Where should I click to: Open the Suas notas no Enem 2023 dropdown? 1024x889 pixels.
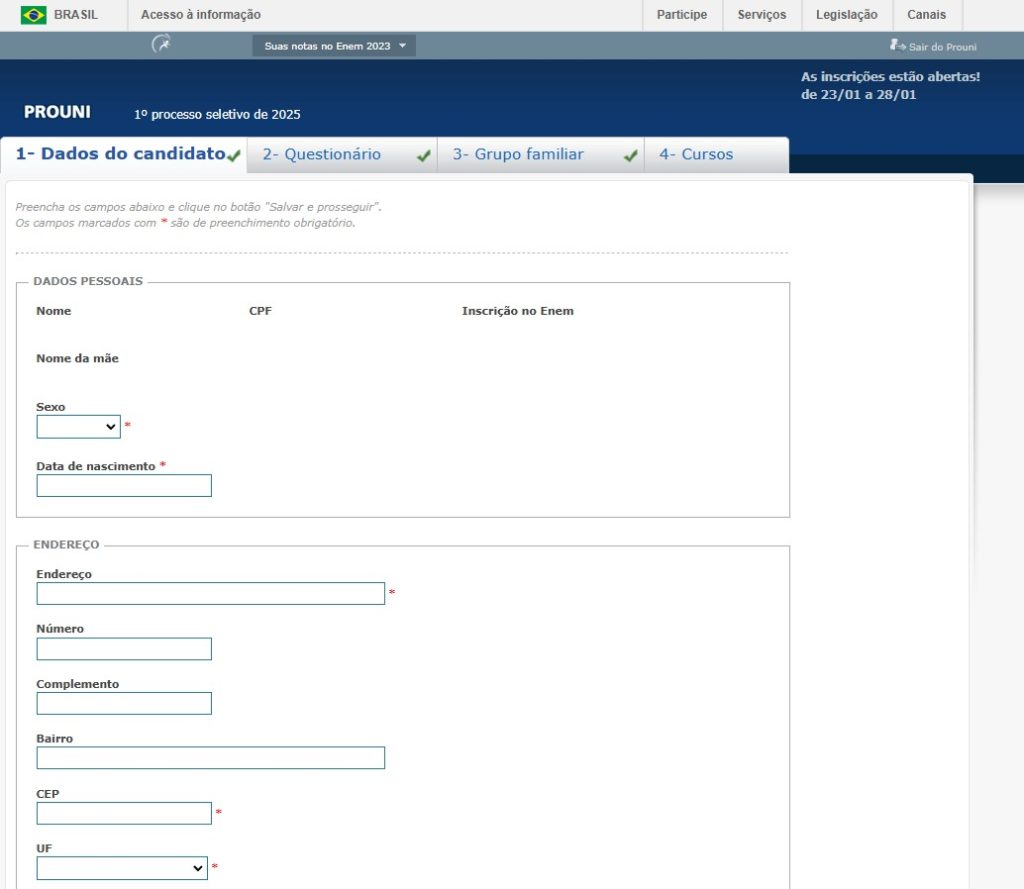click(x=334, y=46)
